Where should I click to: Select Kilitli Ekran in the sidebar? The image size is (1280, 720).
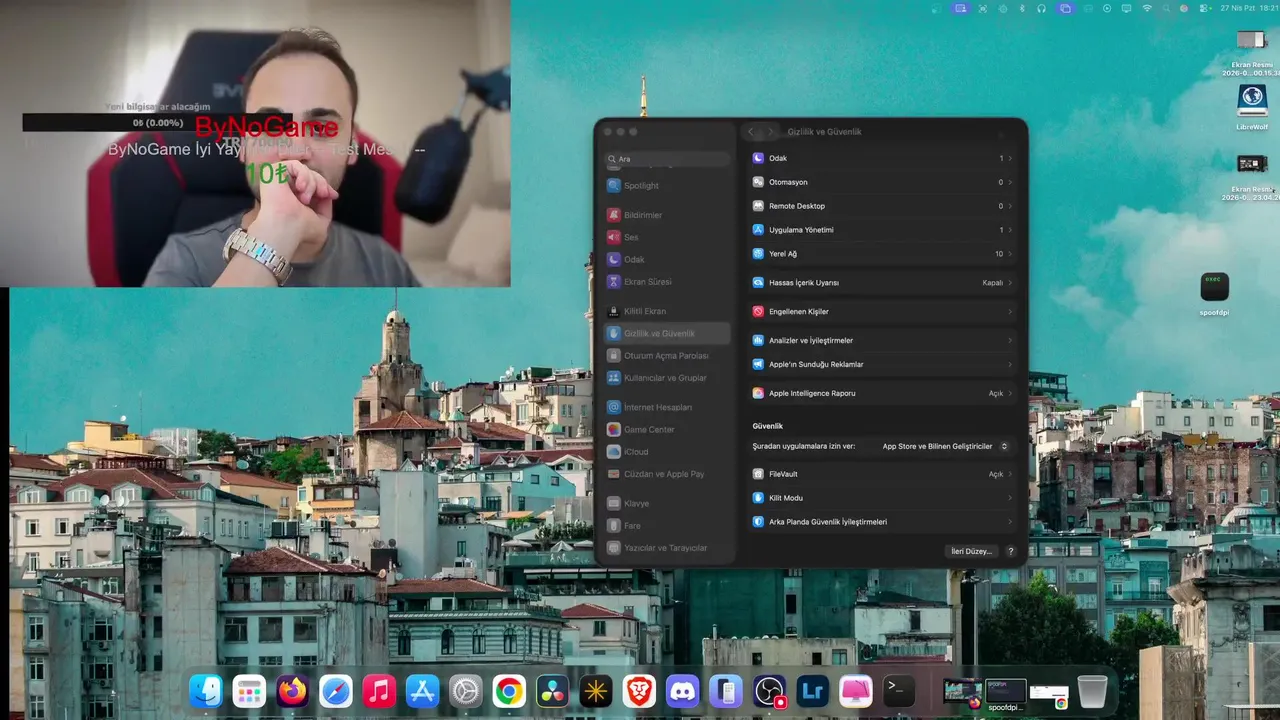click(x=668, y=311)
